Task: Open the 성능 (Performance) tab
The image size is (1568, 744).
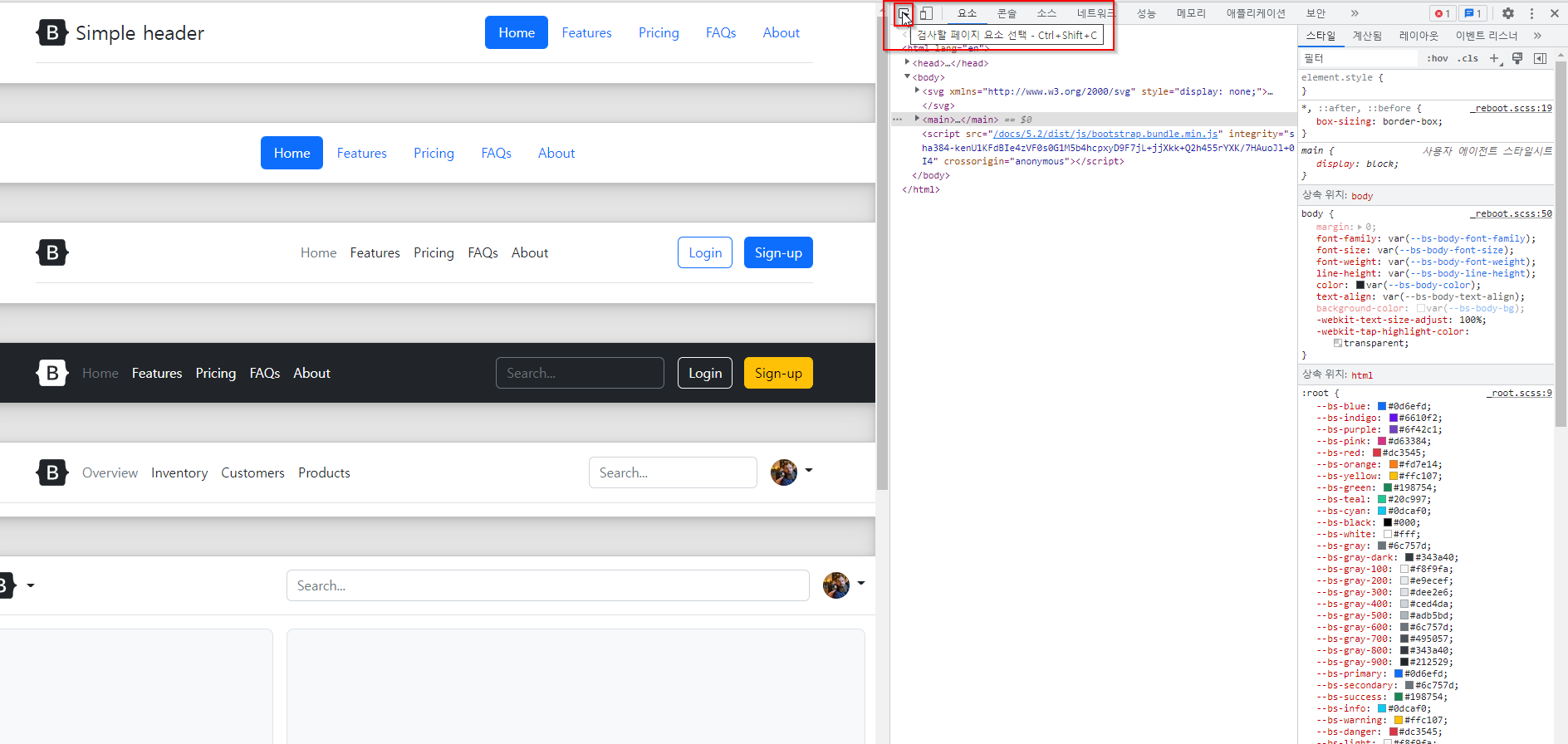Action: coord(1146,13)
